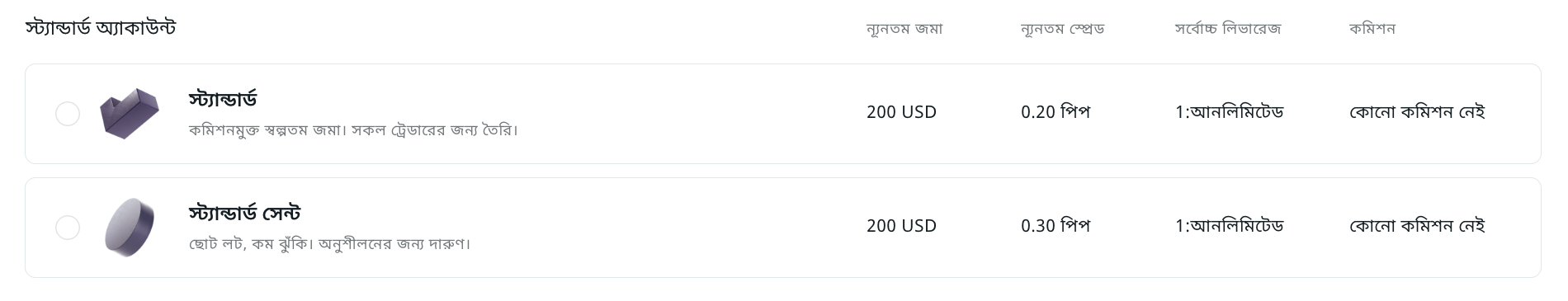
Task: Click the স্ট্যান্ডার্ড account title
Action: [x=223, y=99]
